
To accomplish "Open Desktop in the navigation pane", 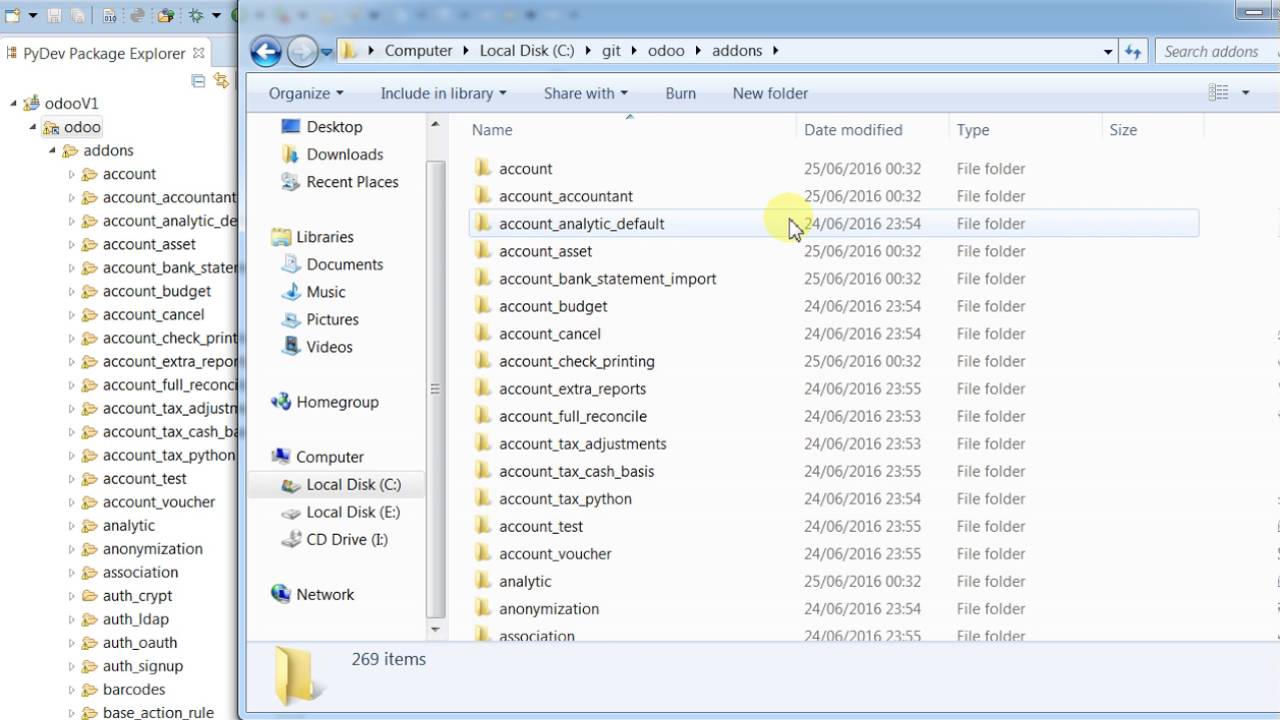I will pos(322,127).
